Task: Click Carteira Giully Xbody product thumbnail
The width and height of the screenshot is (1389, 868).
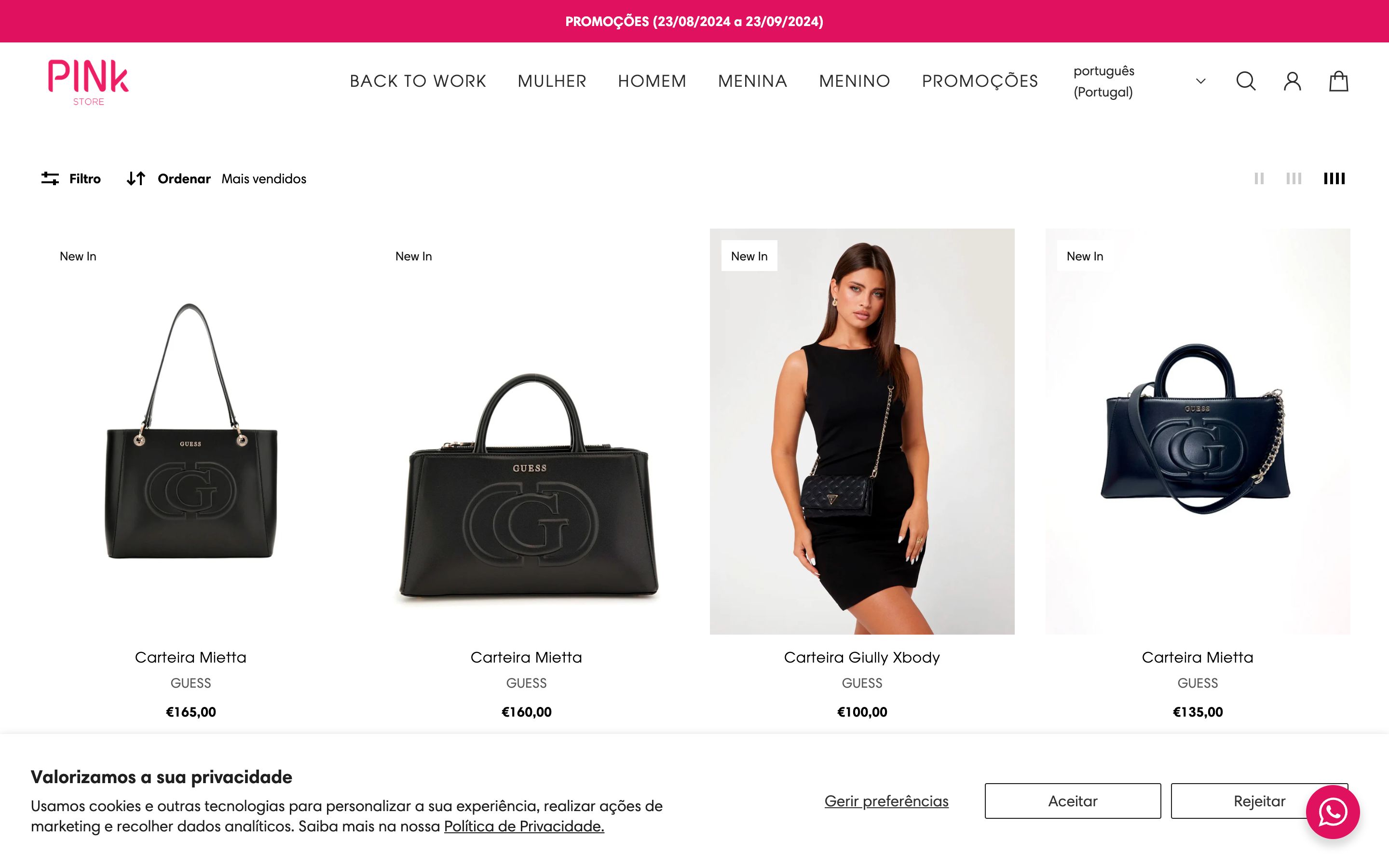Action: (x=861, y=431)
